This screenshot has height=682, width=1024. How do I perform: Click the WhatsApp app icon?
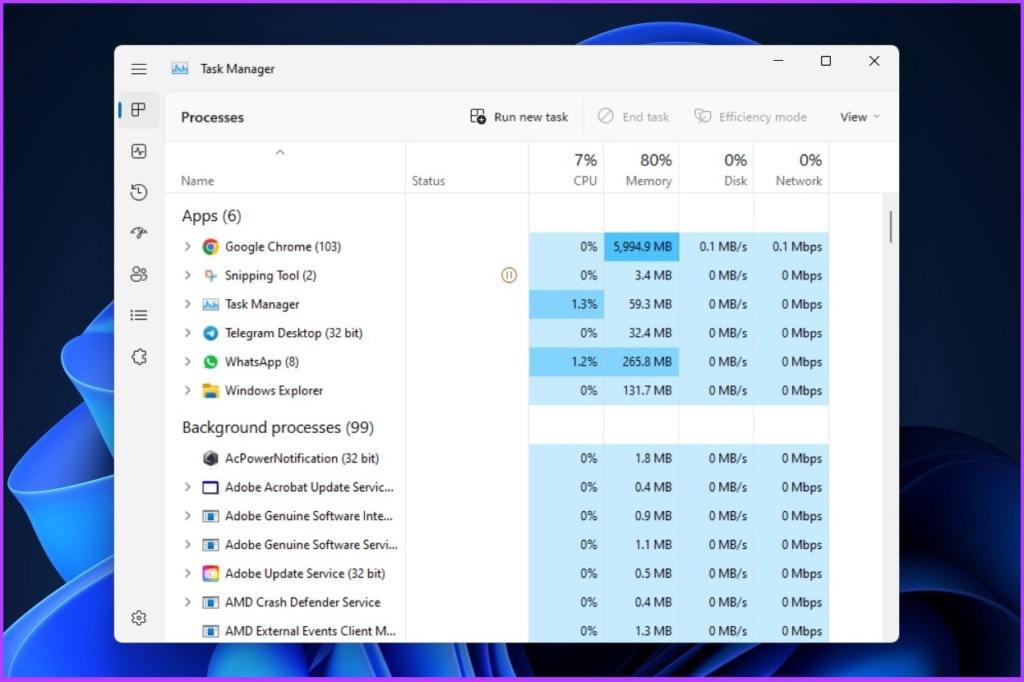(210, 362)
